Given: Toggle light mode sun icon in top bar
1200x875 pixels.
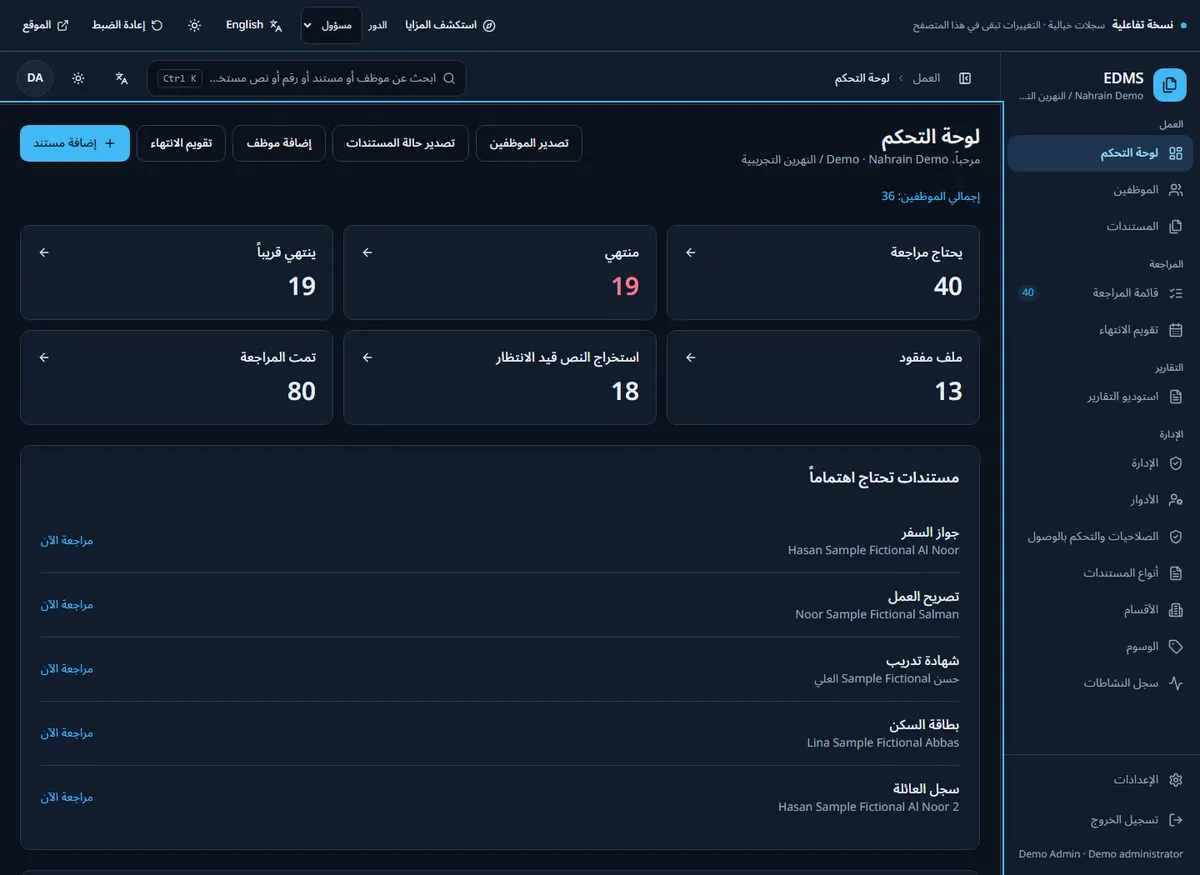Looking at the screenshot, I should pos(194,25).
